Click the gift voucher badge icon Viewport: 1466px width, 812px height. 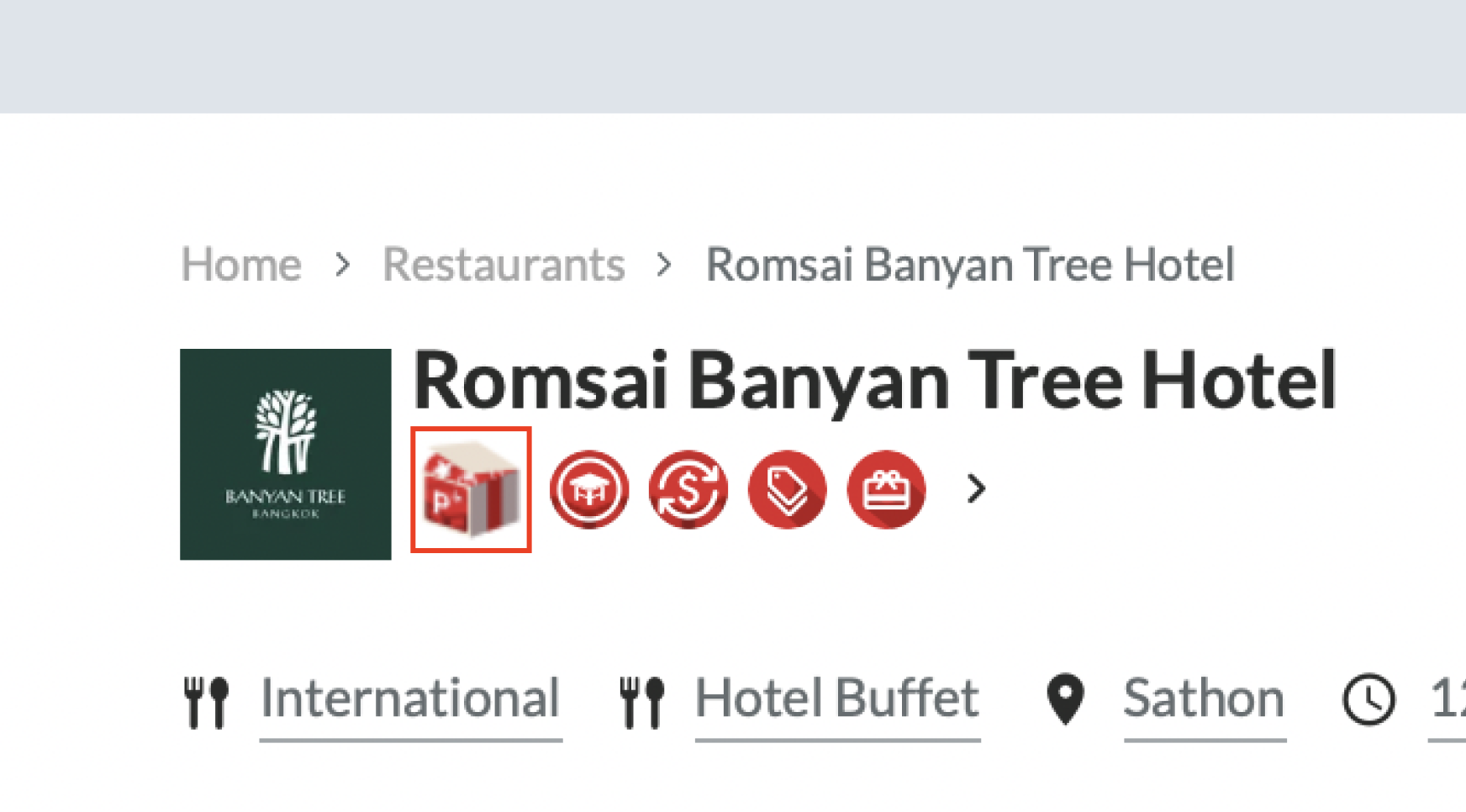coord(887,489)
